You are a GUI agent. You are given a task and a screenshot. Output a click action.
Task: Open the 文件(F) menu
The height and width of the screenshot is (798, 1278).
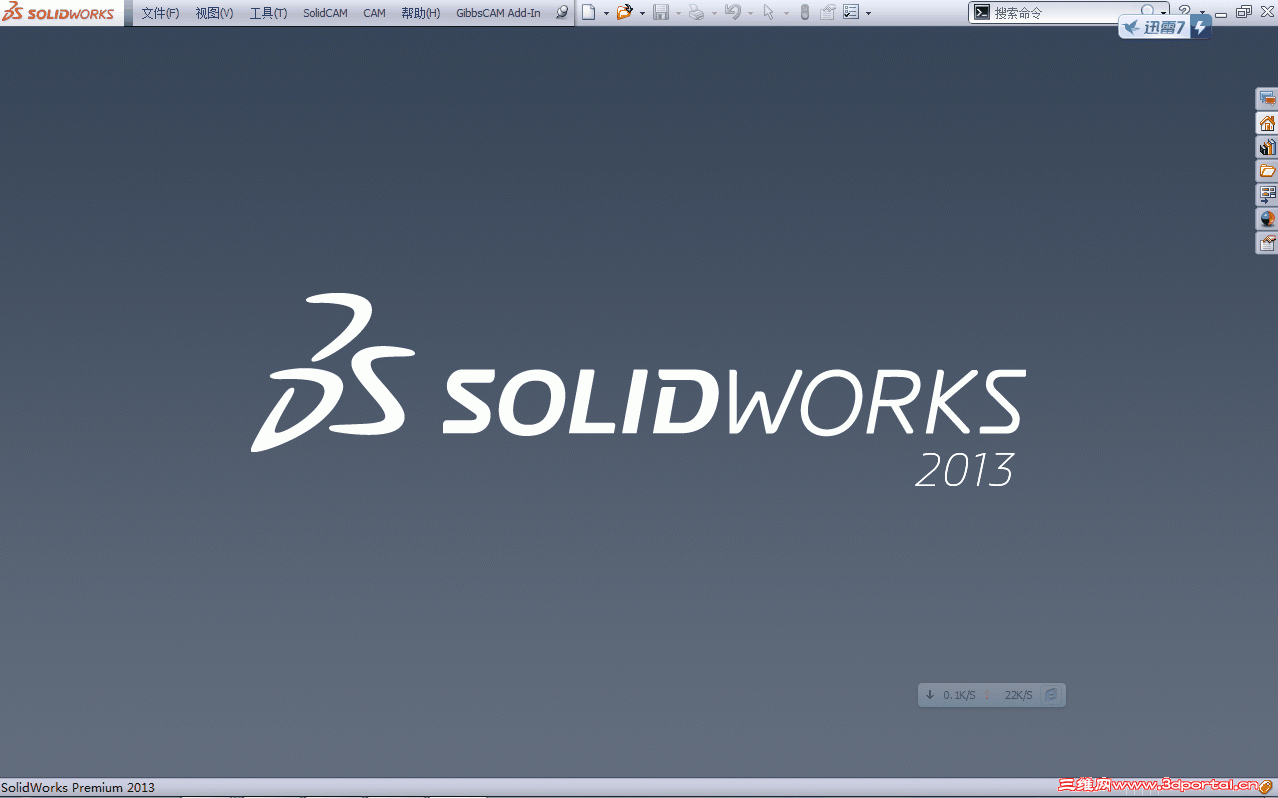(x=160, y=13)
